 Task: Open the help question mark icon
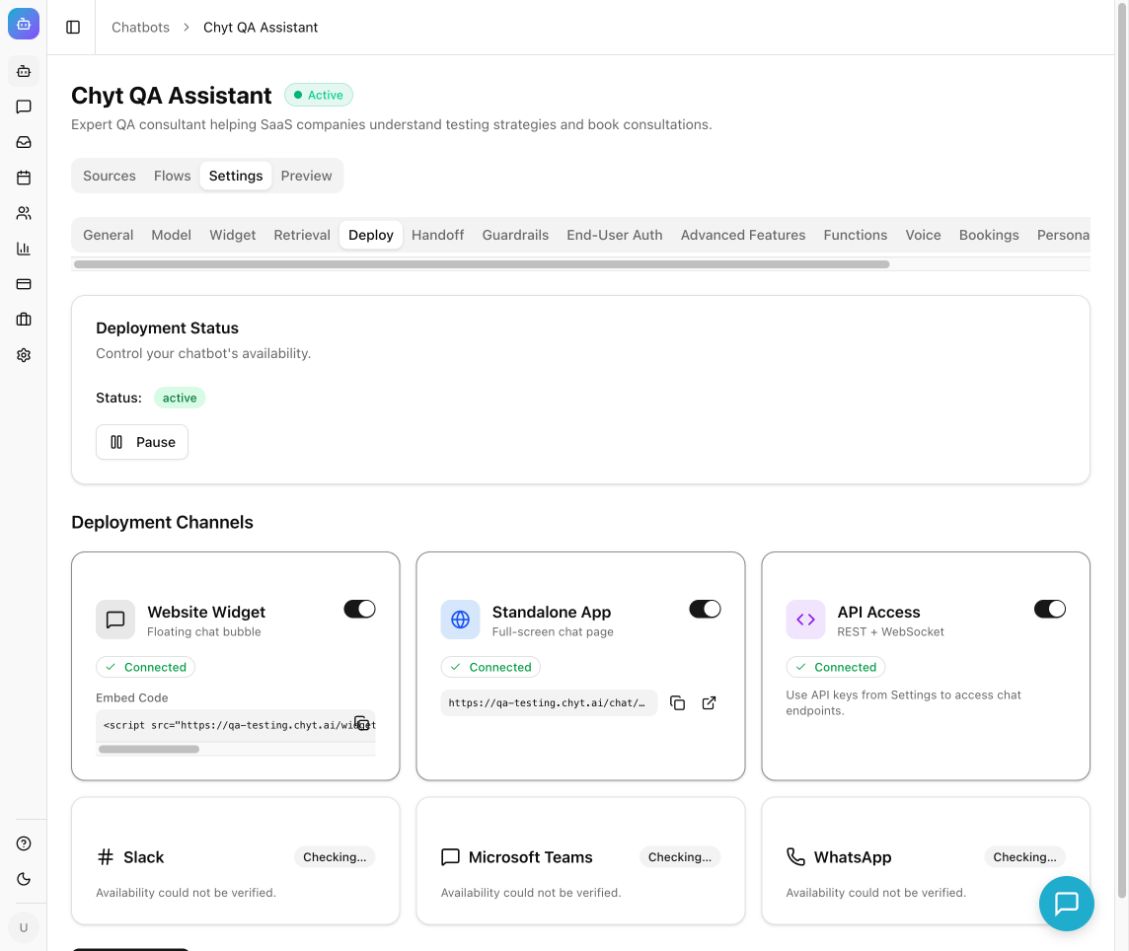pyautogui.click(x=24, y=843)
